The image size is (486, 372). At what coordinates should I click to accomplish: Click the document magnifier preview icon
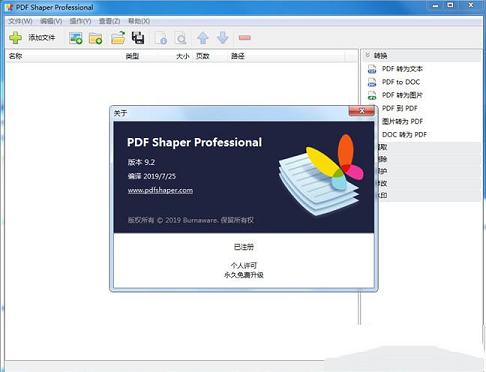click(181, 38)
